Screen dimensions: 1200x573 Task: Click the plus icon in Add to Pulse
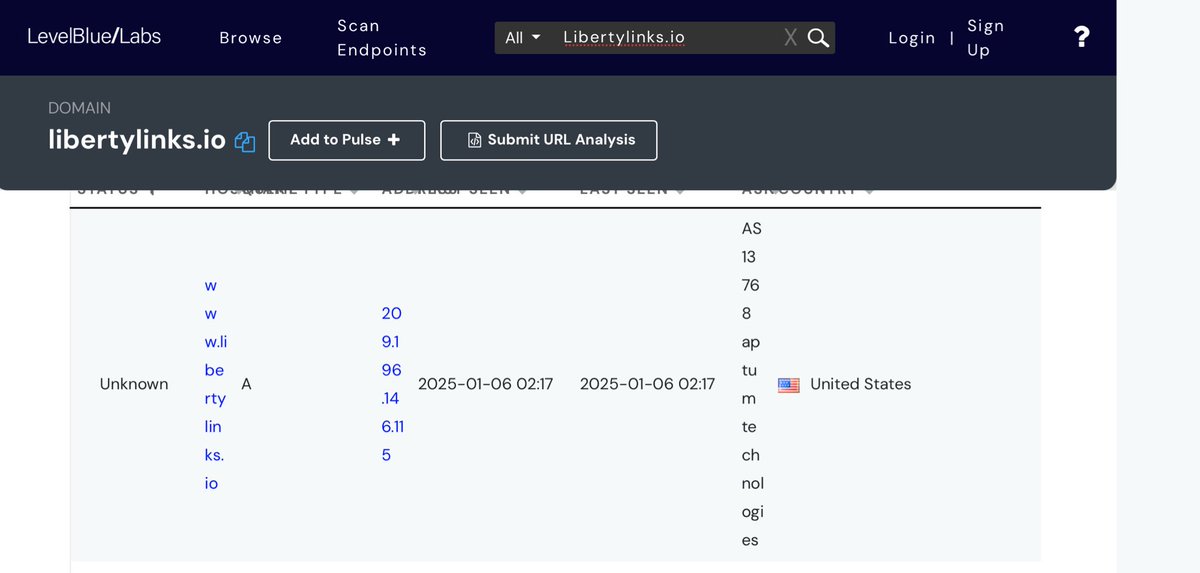point(394,140)
